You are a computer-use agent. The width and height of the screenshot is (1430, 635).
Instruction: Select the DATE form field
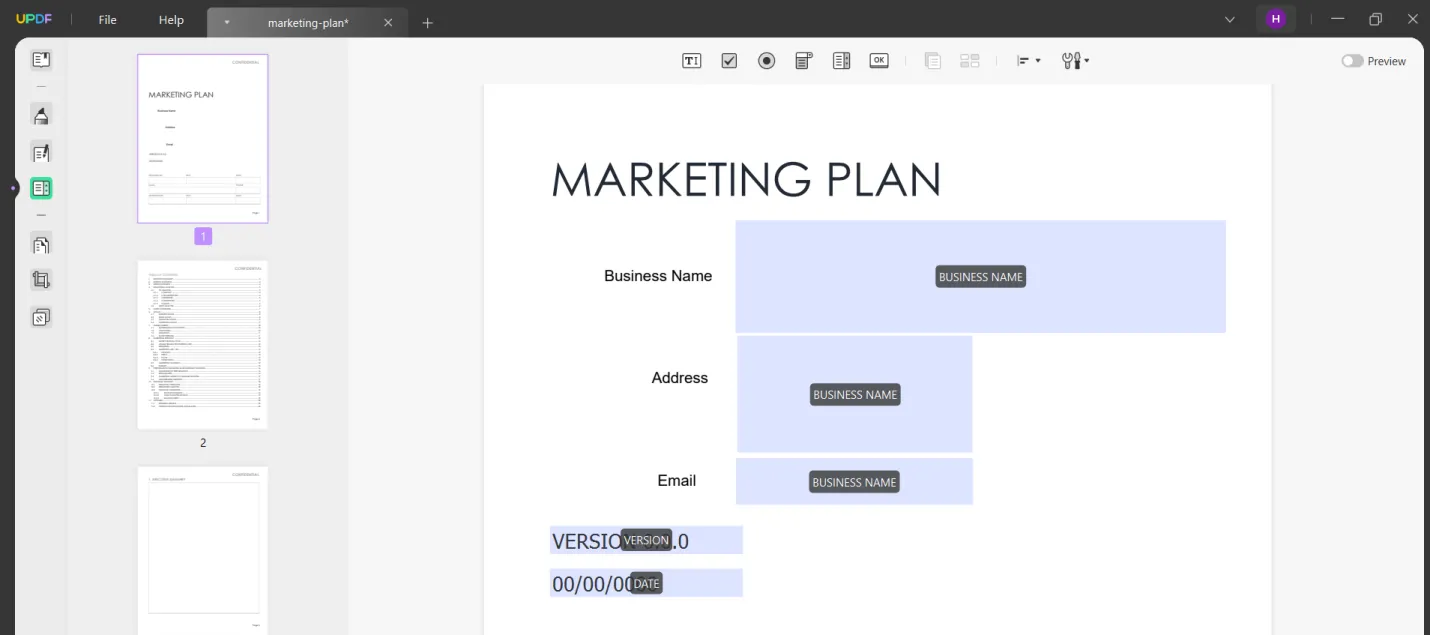point(646,583)
